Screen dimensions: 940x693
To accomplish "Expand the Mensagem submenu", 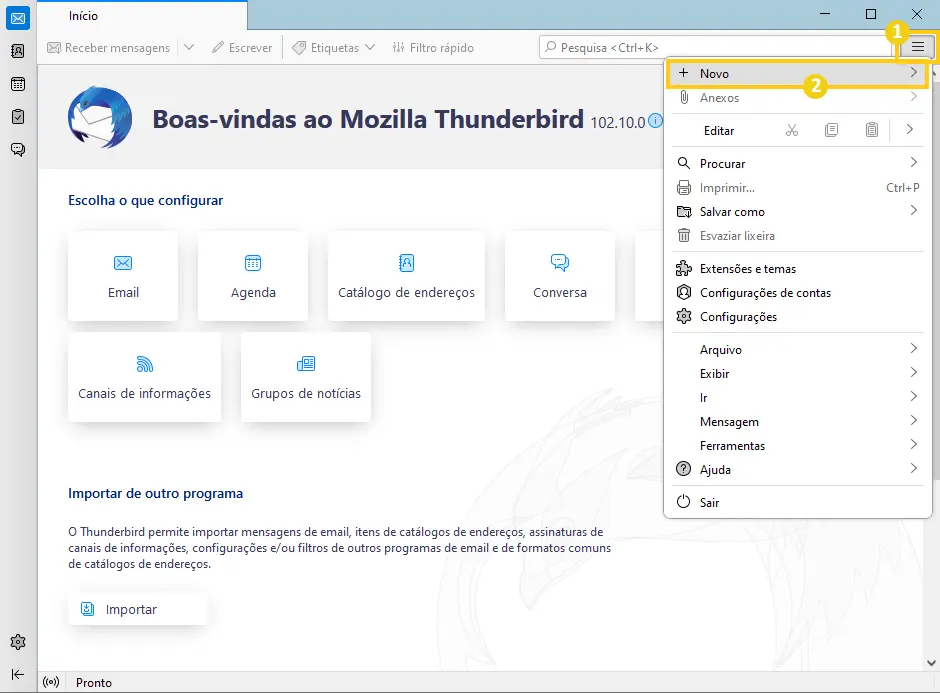I will tap(797, 421).
